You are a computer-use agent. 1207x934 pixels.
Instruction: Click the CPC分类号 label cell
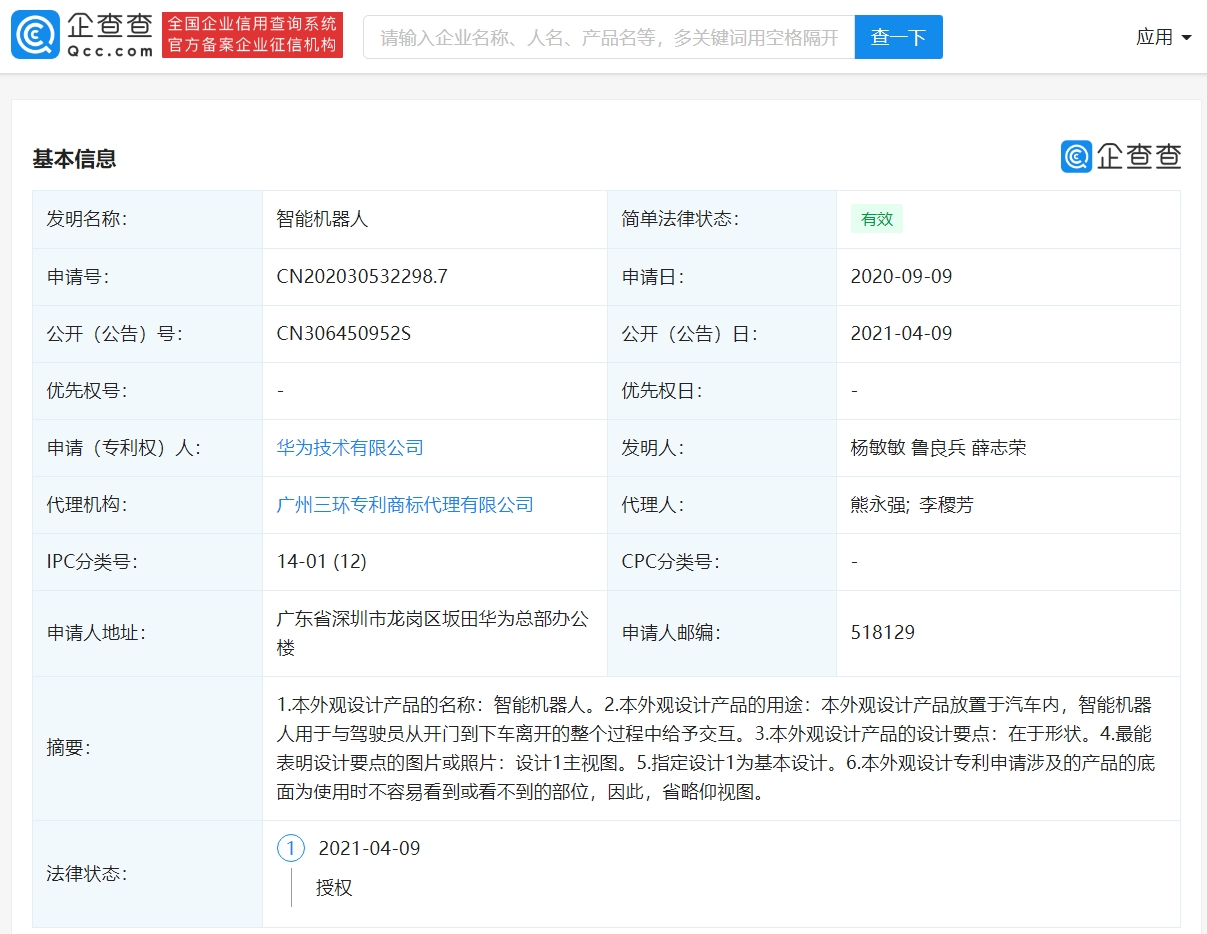pyautogui.click(x=722, y=562)
